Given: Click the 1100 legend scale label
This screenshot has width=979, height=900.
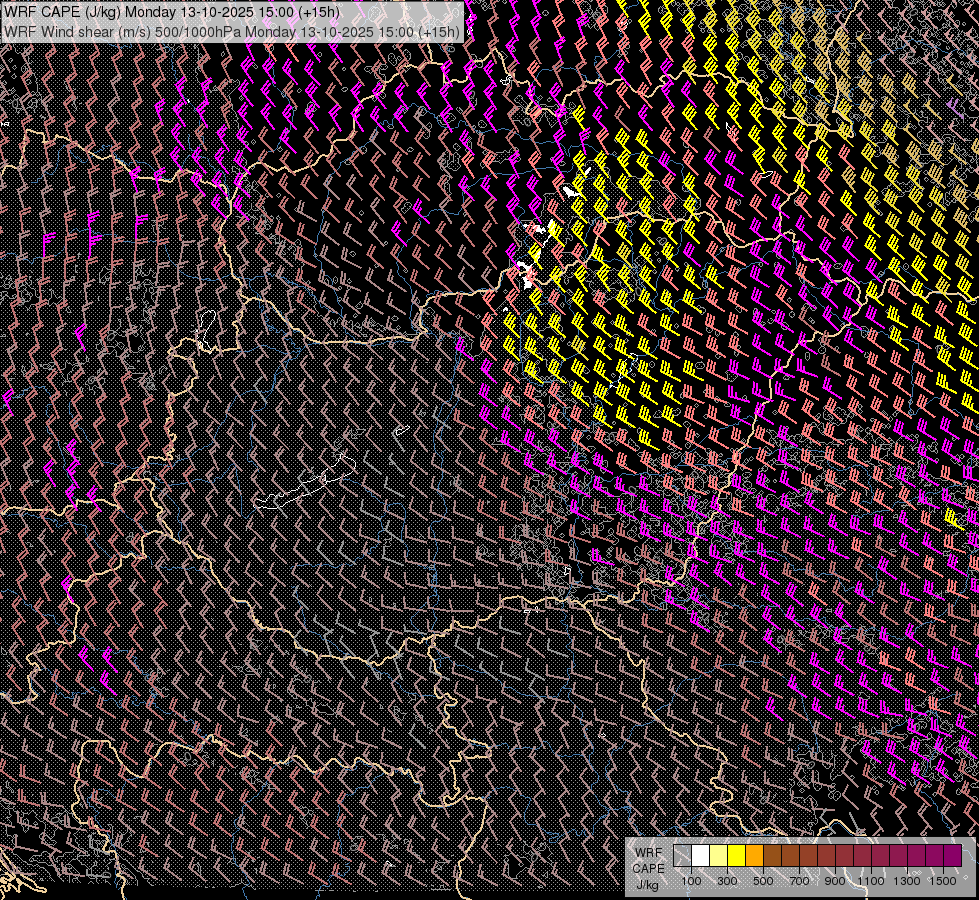Looking at the screenshot, I should click(x=871, y=881).
